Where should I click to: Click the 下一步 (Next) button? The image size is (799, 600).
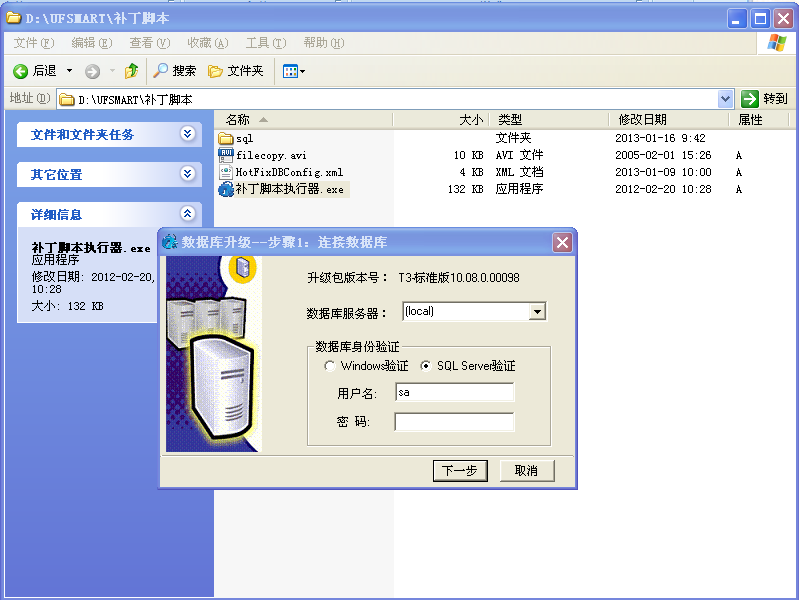point(460,471)
